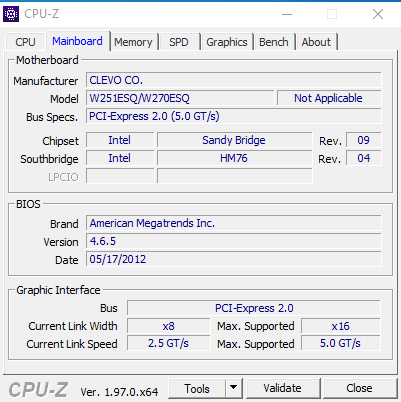The image size is (401, 402).
Task: Open the SPD tab
Action: [x=179, y=42]
